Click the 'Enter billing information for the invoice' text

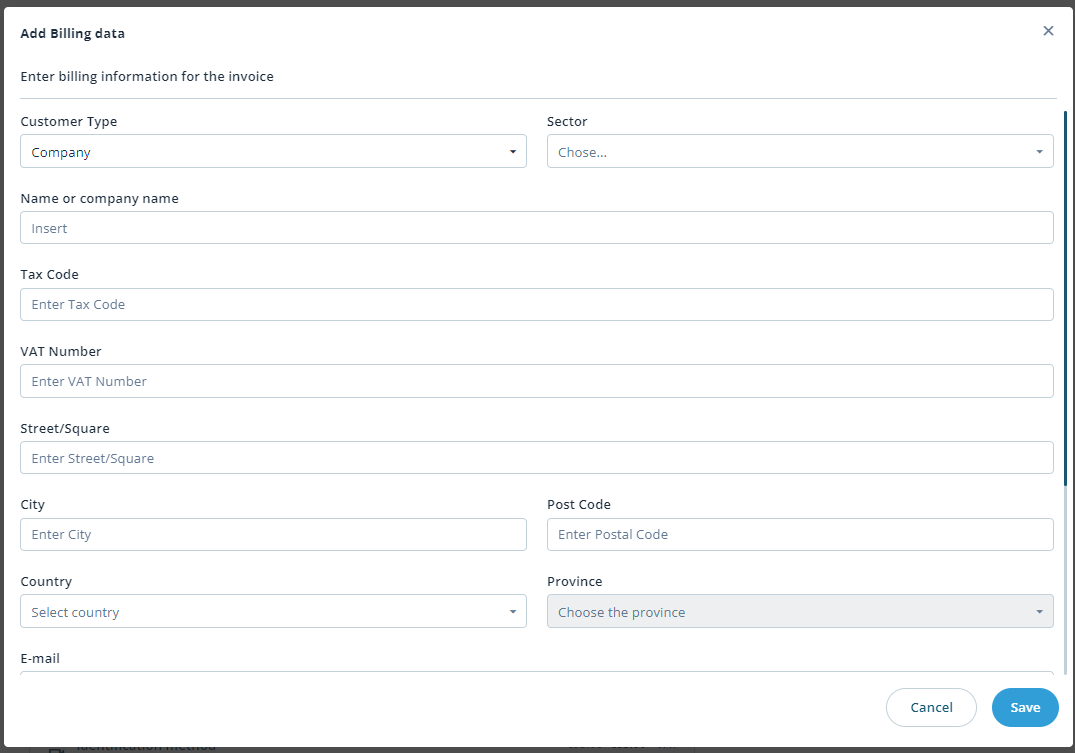147,76
